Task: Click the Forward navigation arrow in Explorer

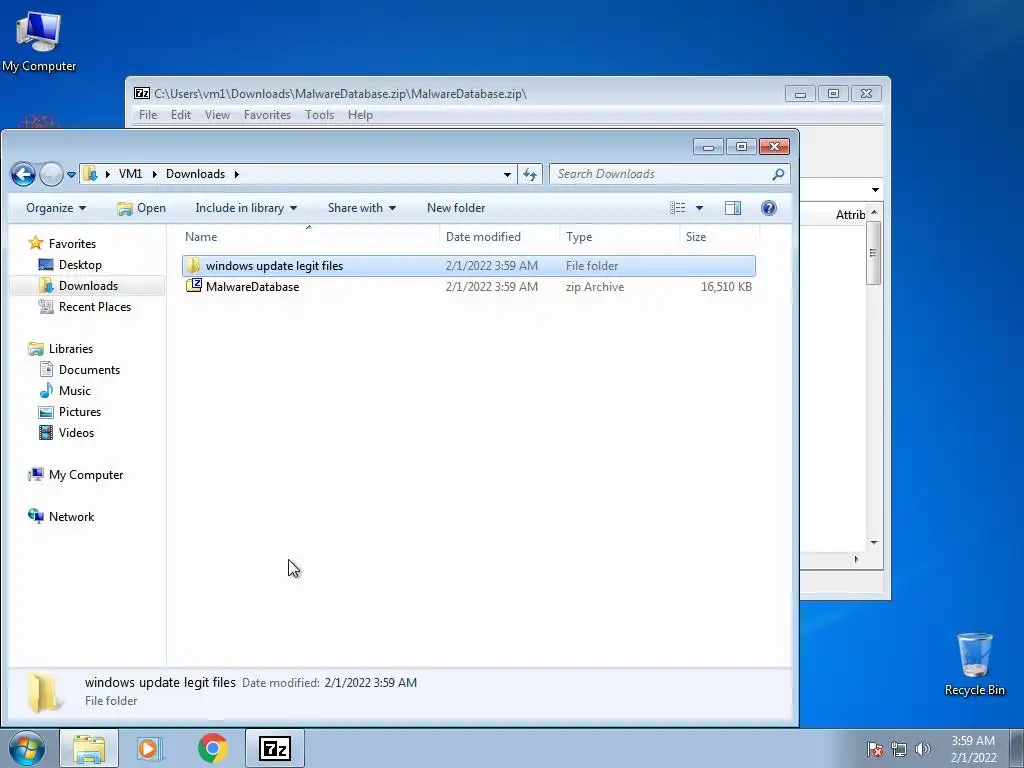Action: (51, 174)
